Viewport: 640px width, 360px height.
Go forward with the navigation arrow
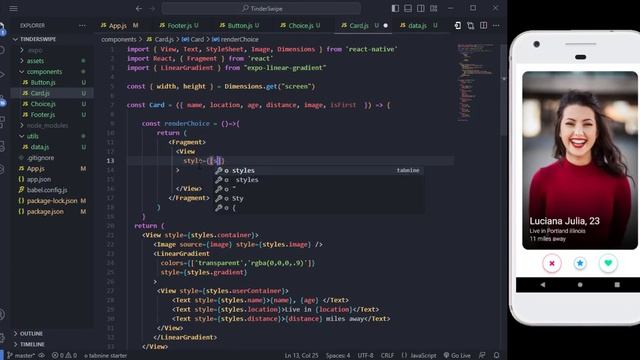point(152,8)
